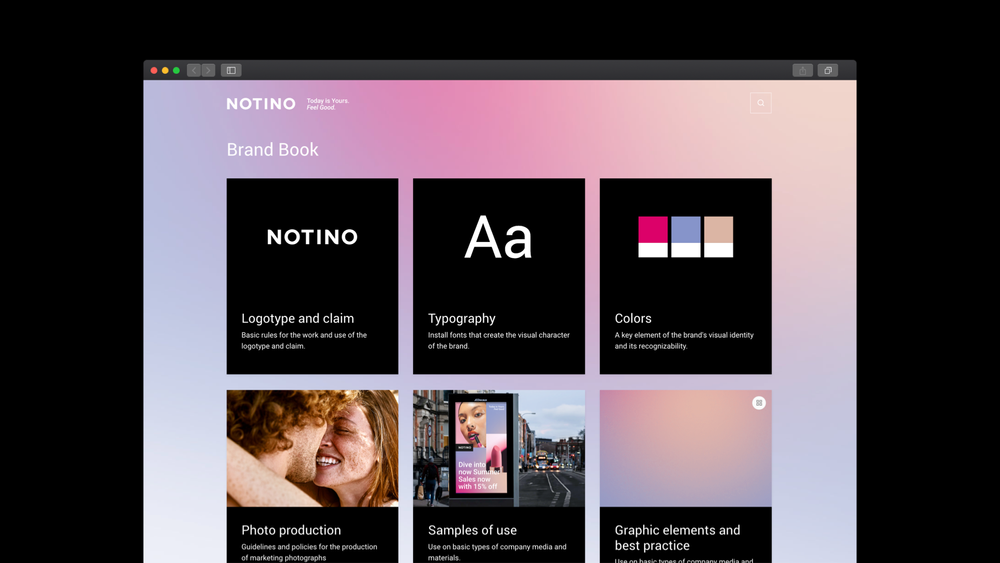This screenshot has height=563, width=1000.
Task: Open the Photo production card title
Action: [291, 530]
